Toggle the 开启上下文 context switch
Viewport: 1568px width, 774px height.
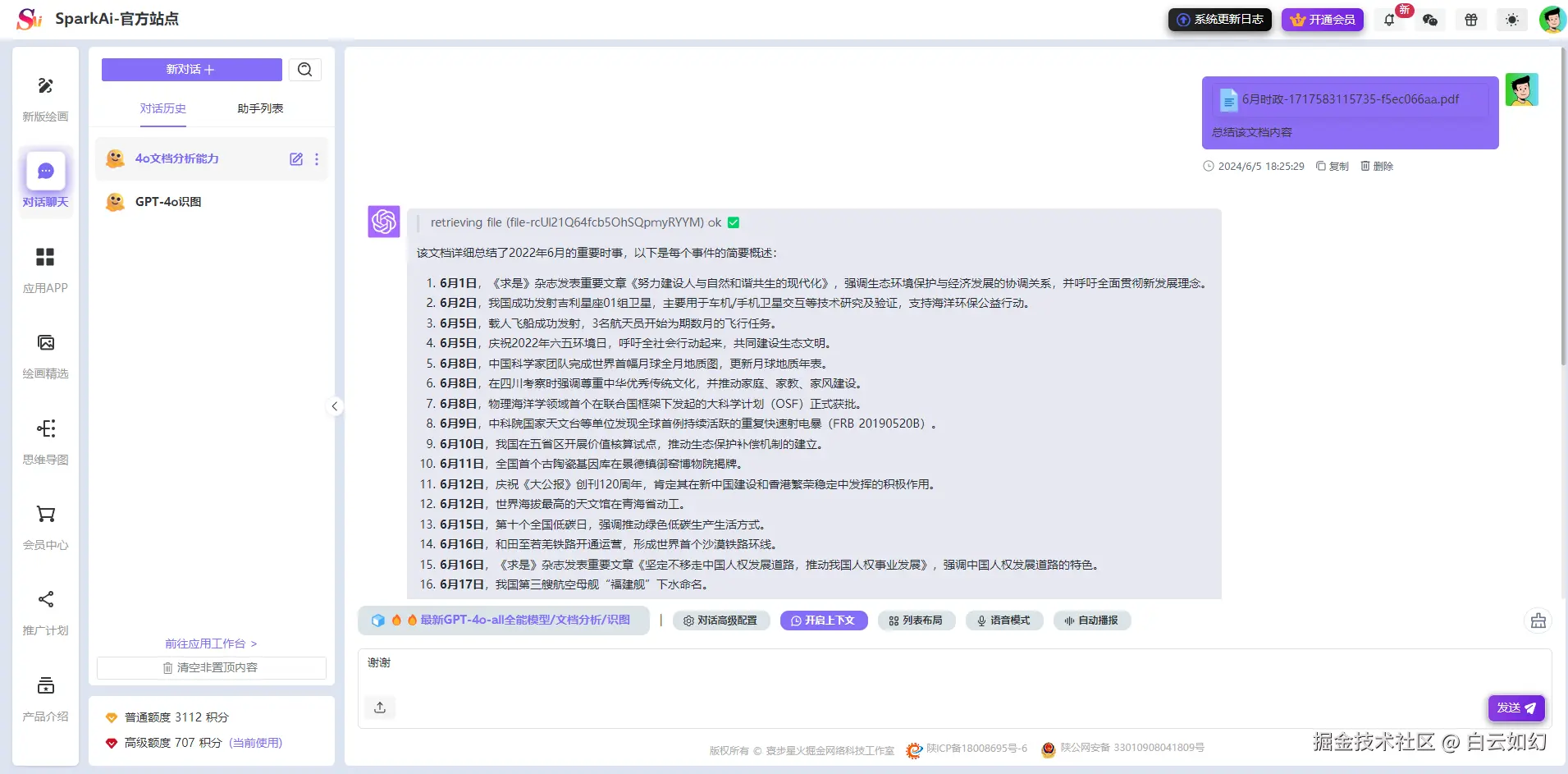click(x=824, y=620)
